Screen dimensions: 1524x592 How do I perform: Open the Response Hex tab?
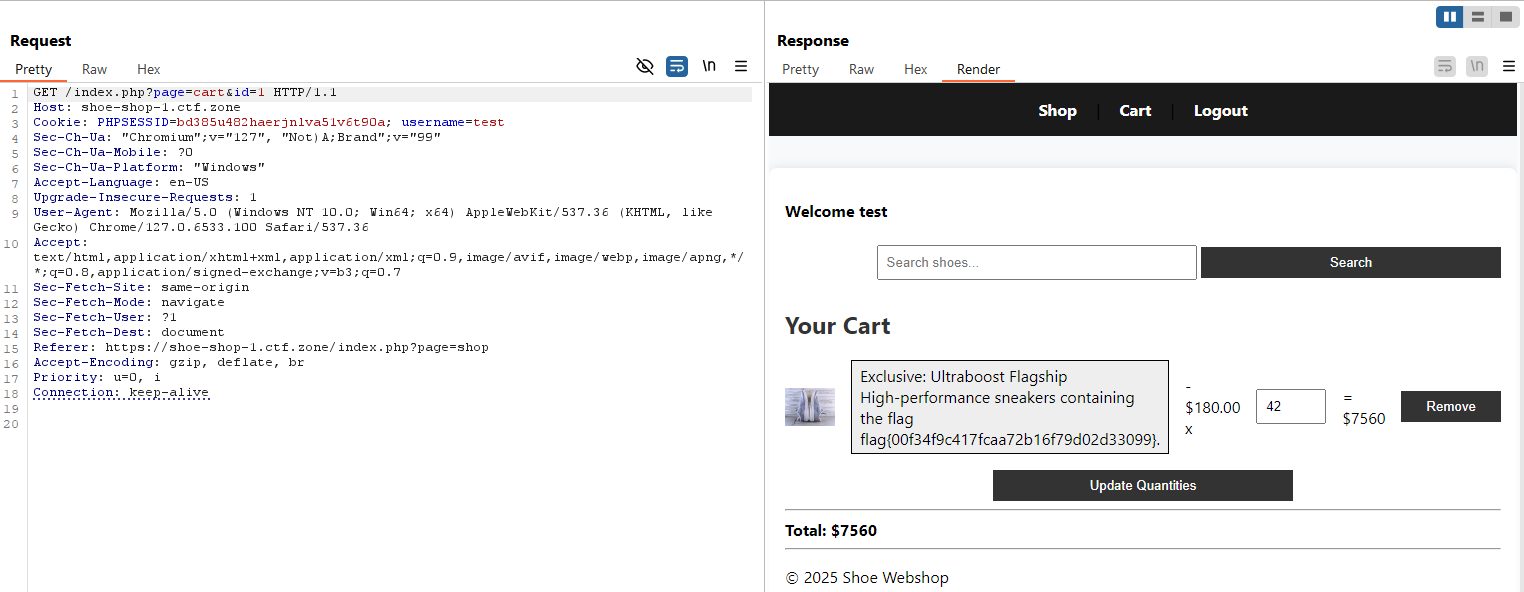pyautogui.click(x=915, y=69)
